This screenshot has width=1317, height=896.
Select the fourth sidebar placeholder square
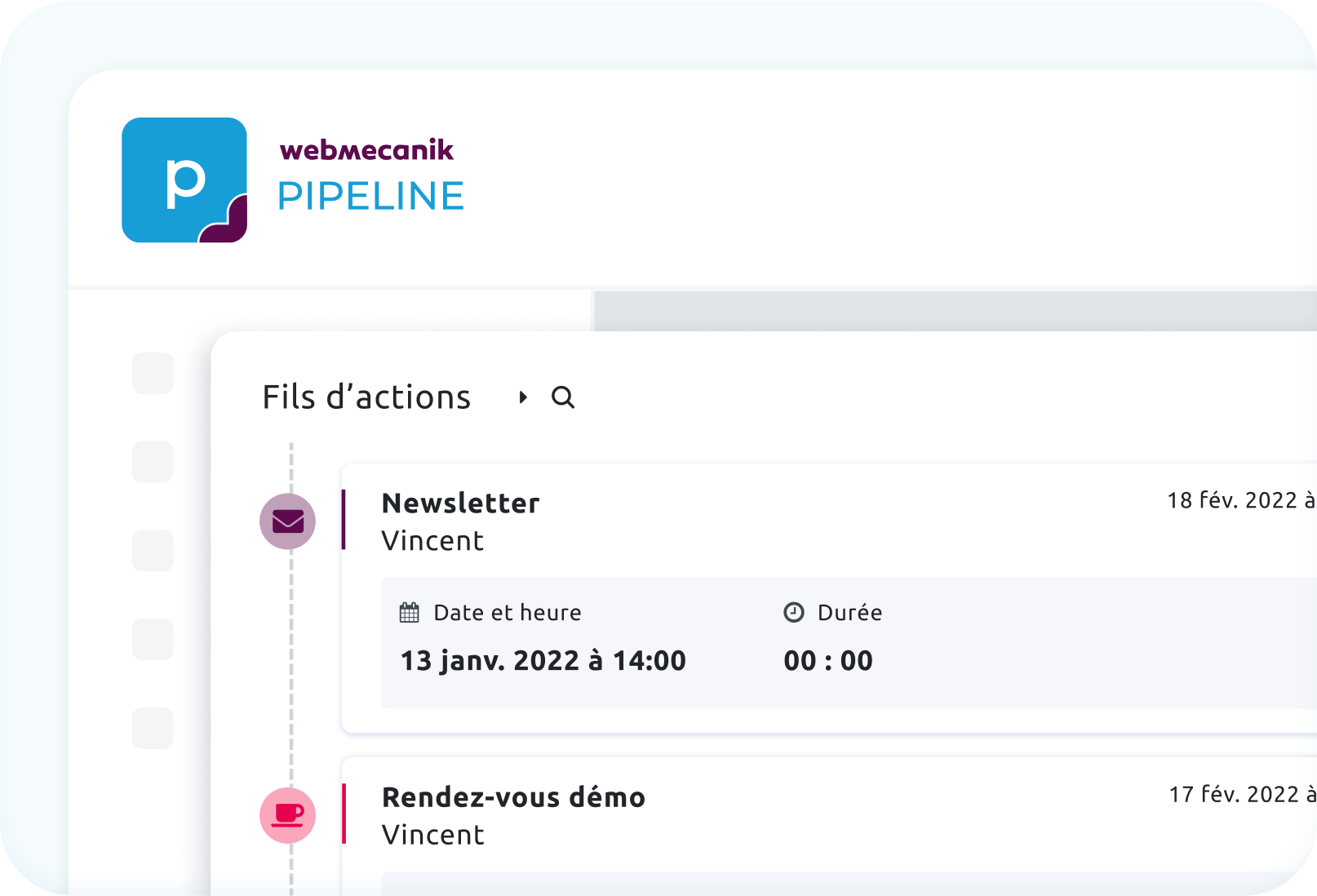153,640
